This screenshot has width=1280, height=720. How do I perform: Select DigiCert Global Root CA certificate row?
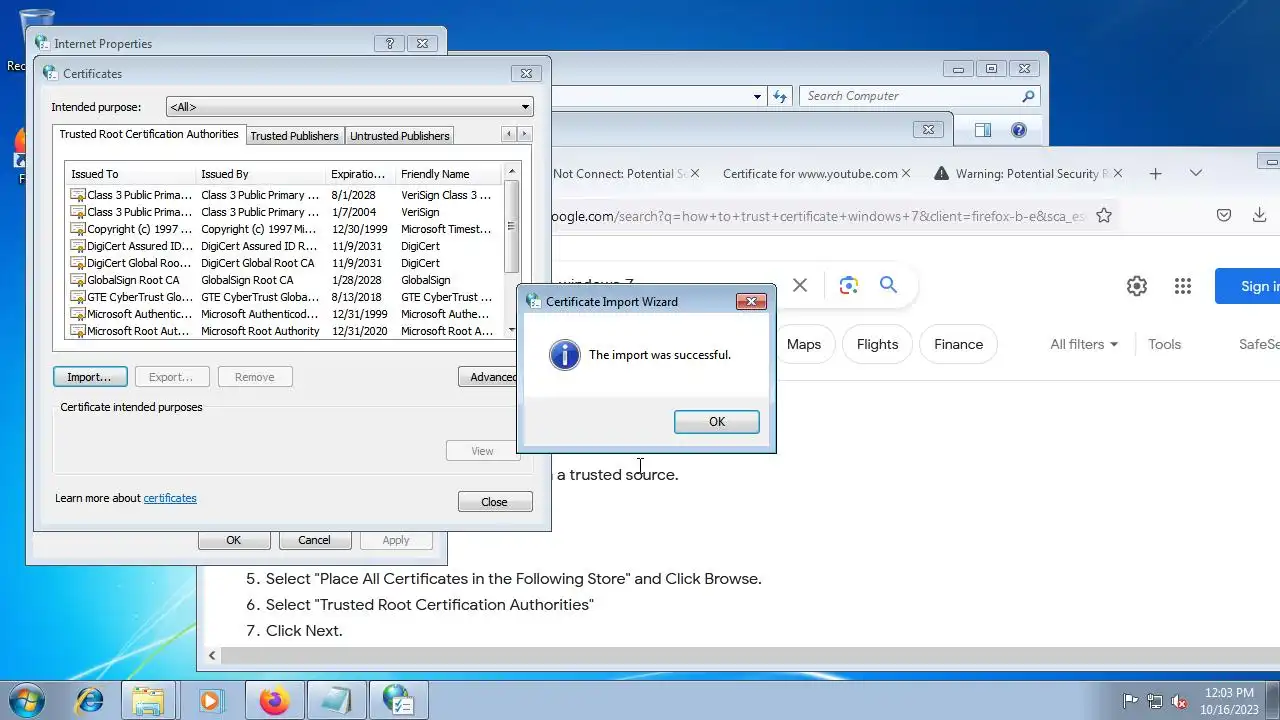[284, 263]
